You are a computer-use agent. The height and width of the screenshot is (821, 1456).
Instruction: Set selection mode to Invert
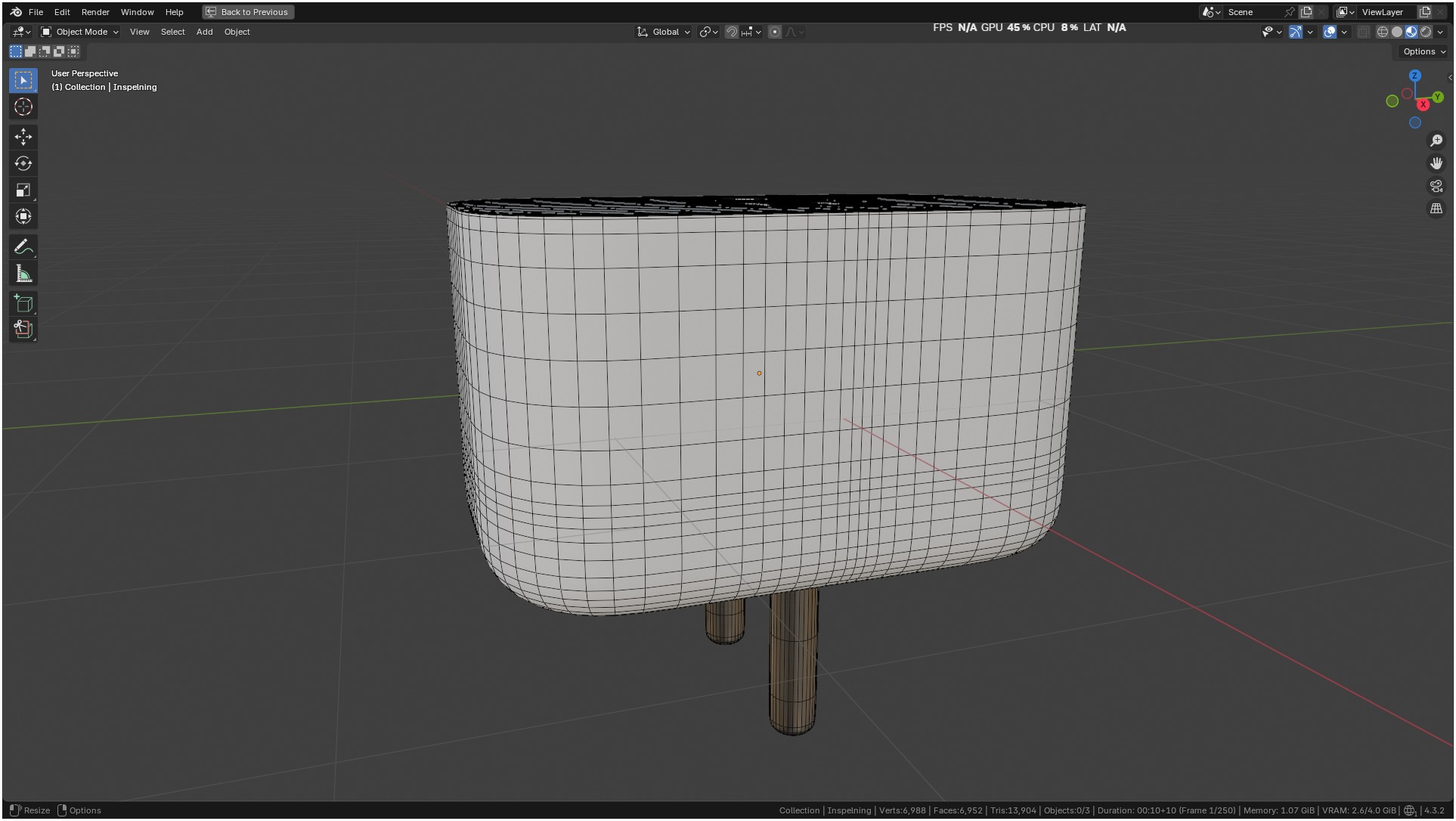click(59, 51)
